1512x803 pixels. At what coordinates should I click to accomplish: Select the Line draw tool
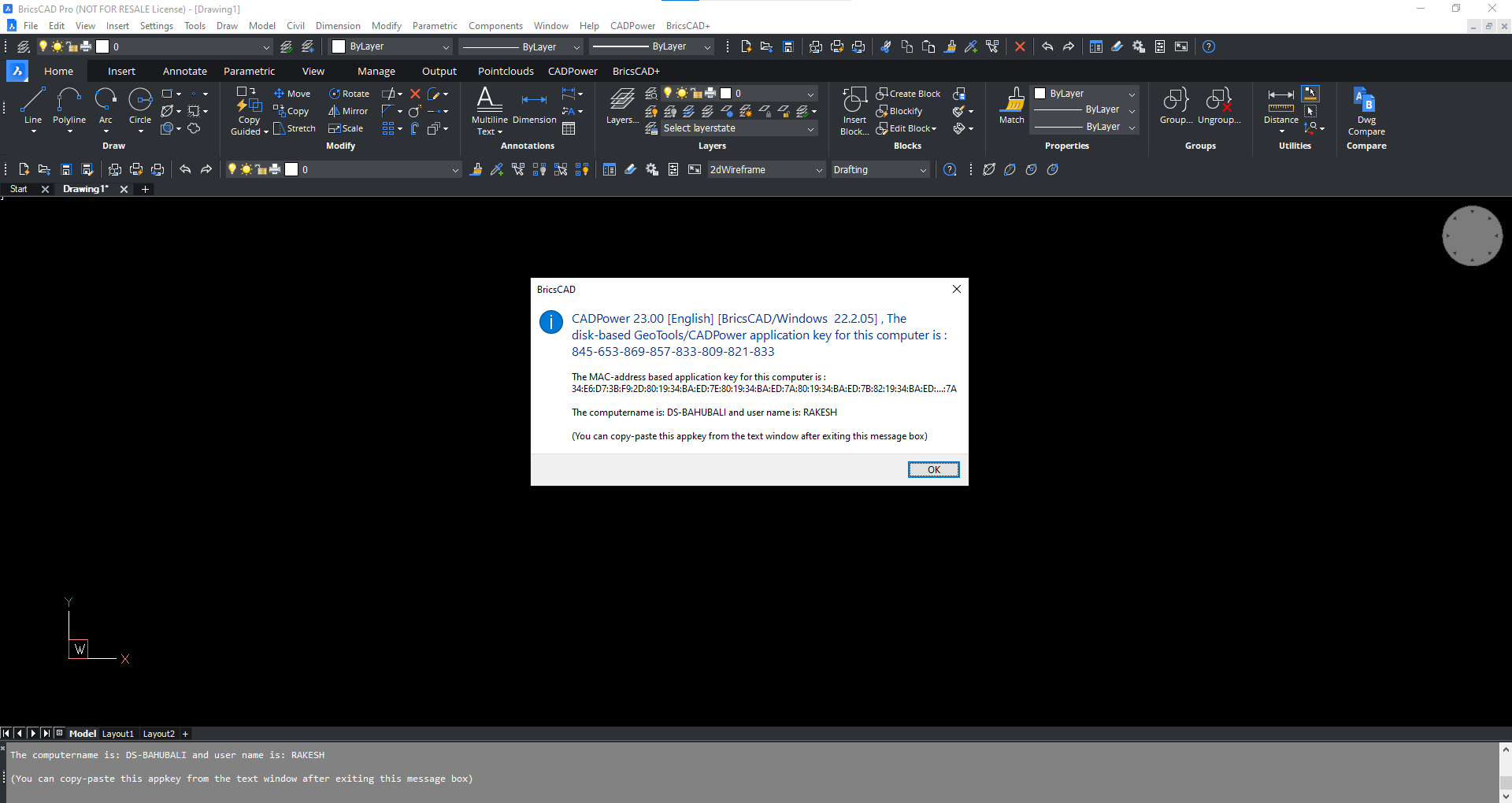click(x=33, y=105)
